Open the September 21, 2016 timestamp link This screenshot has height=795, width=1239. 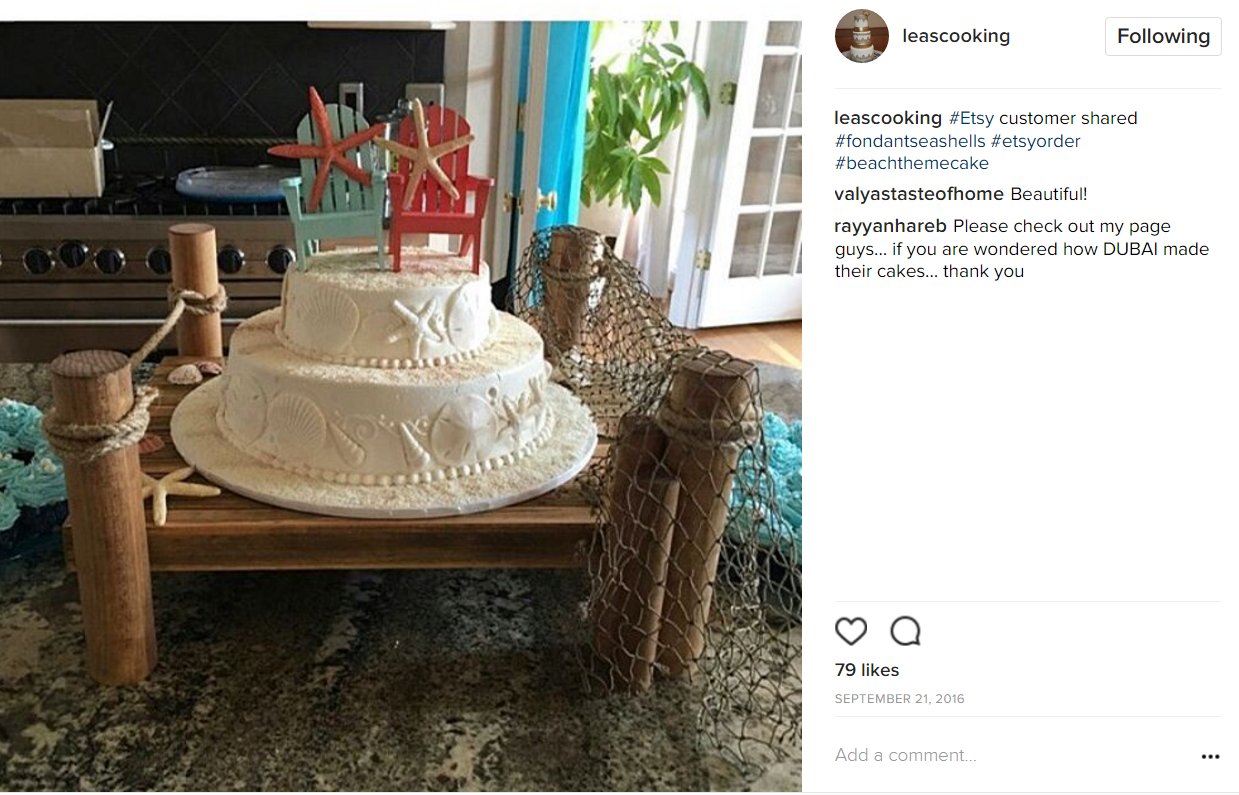pos(900,699)
